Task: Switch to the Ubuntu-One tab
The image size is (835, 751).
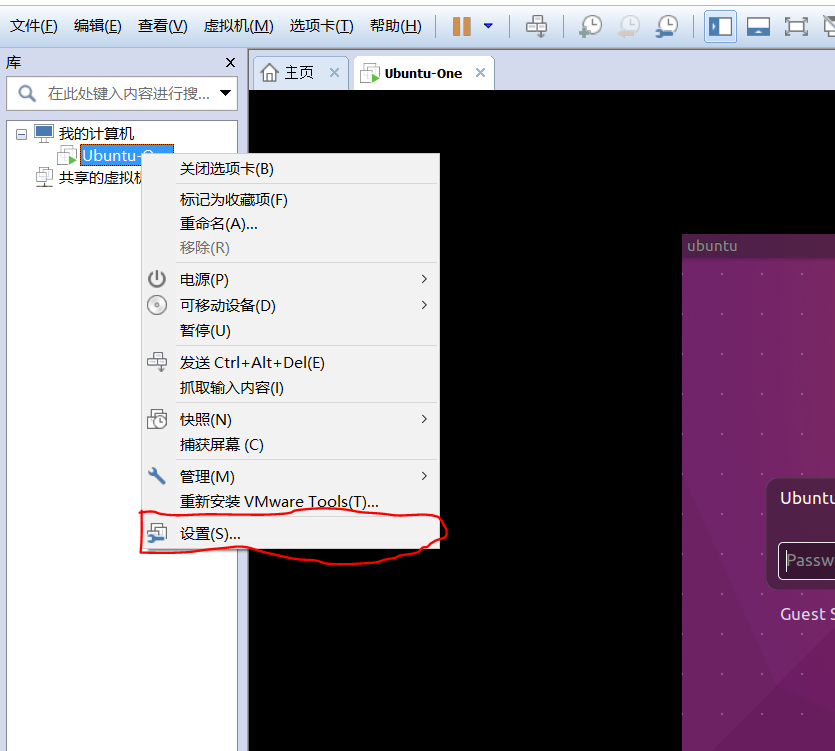Action: [423, 74]
